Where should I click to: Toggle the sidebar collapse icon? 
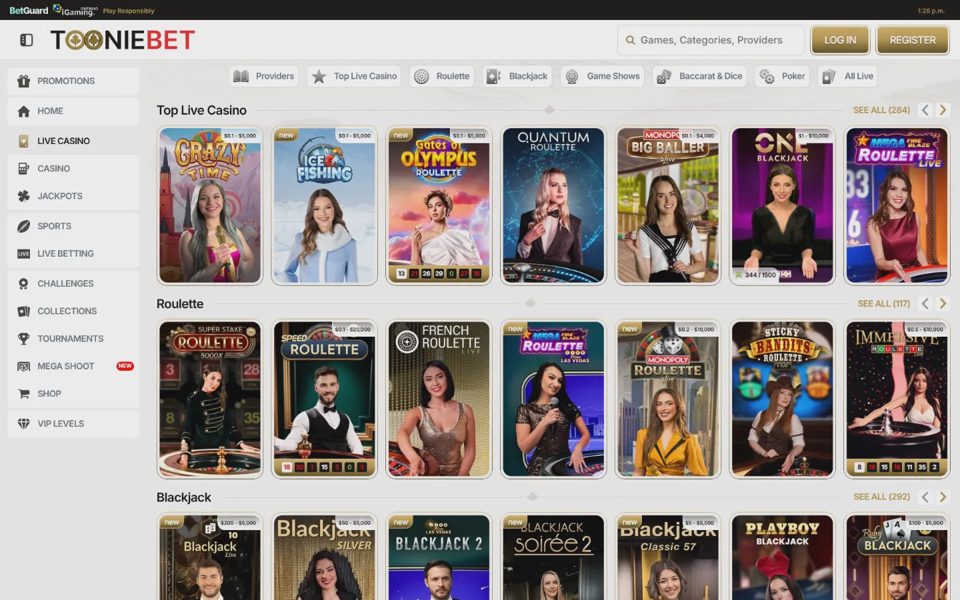[26, 40]
